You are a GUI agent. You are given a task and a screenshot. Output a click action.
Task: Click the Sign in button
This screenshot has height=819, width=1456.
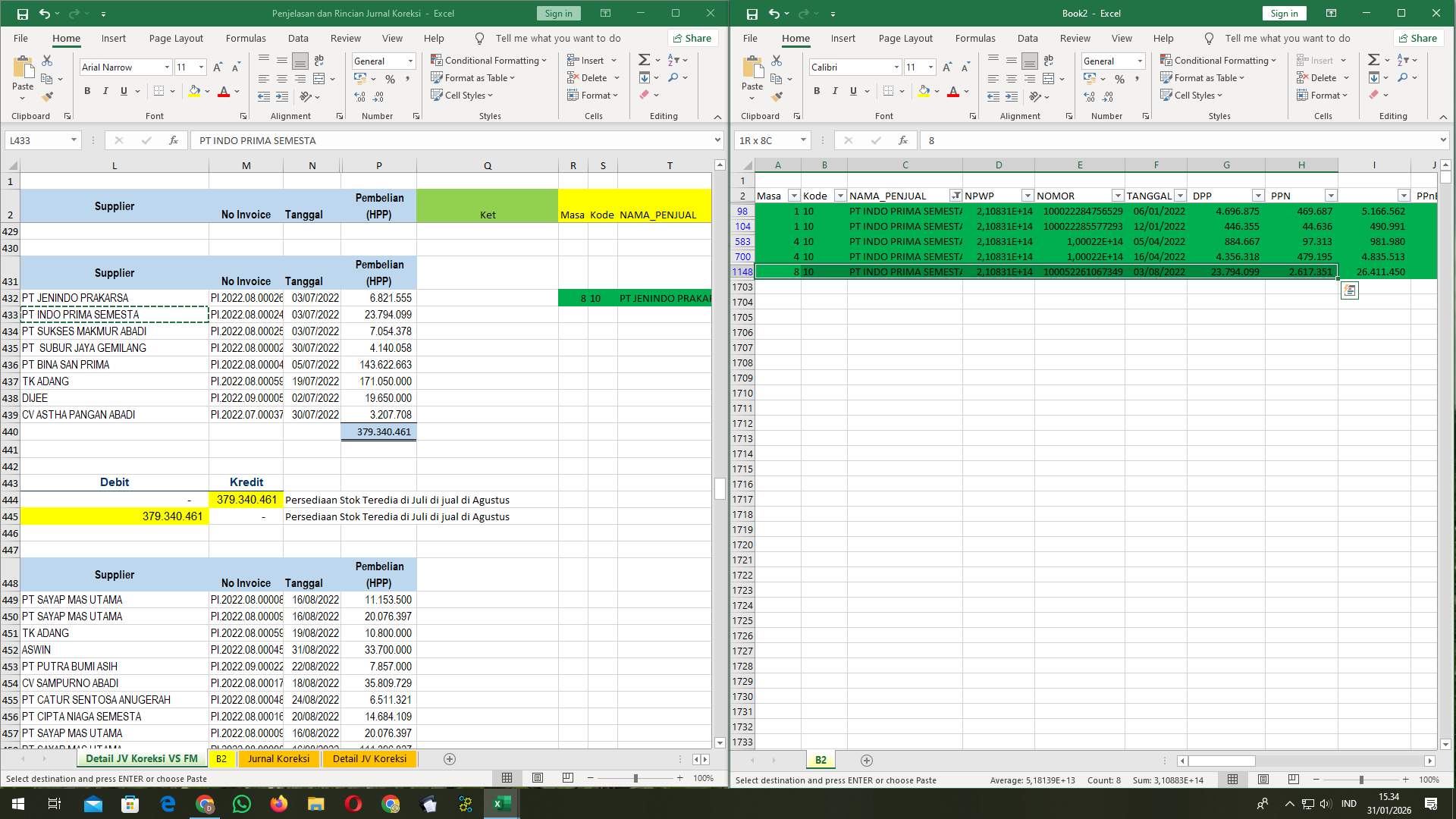pyautogui.click(x=558, y=14)
